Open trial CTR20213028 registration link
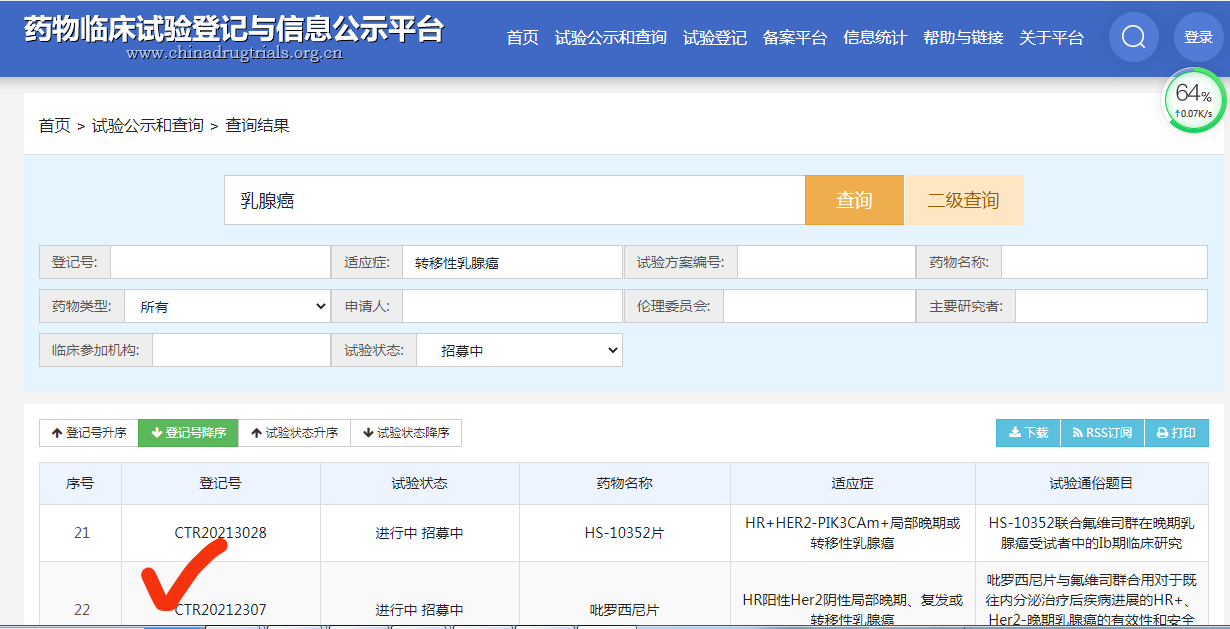 (220, 533)
